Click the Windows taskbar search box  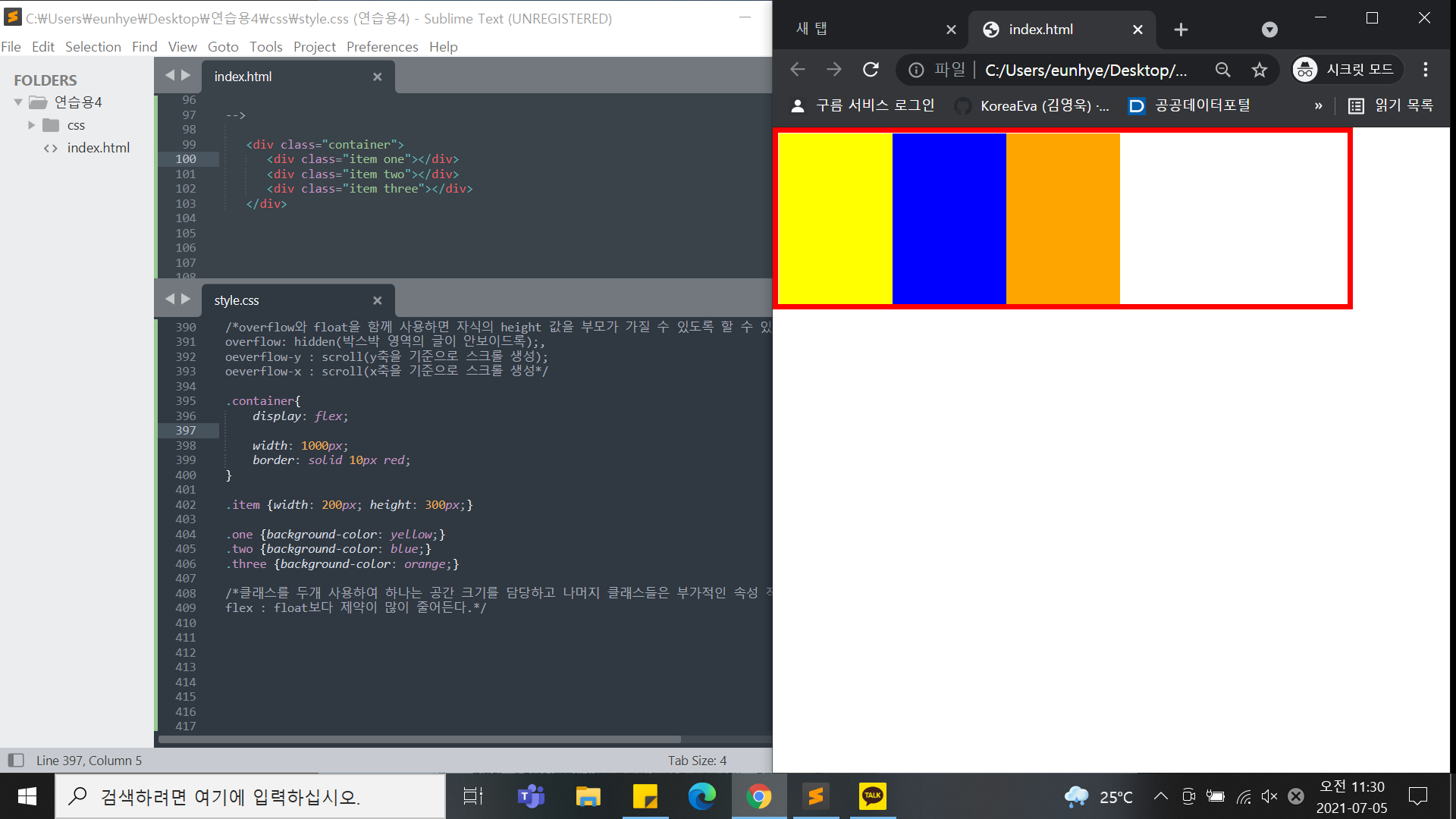250,796
